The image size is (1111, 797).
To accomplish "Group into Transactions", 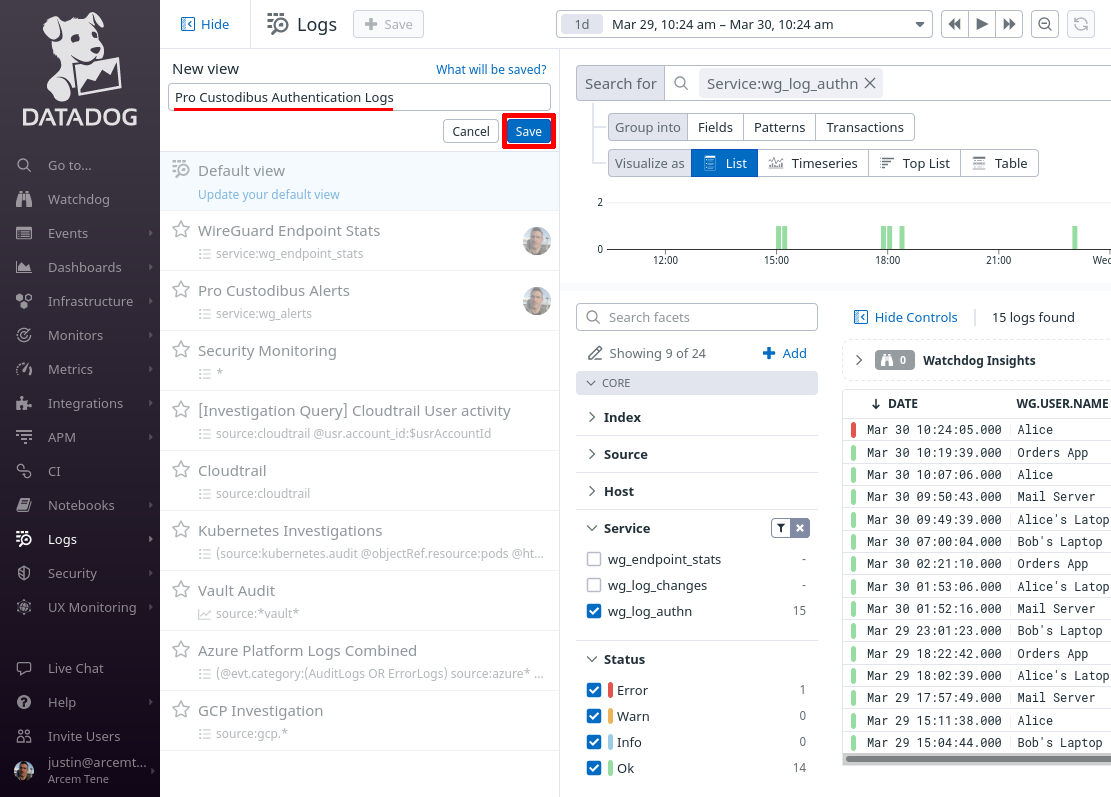I will [864, 128].
